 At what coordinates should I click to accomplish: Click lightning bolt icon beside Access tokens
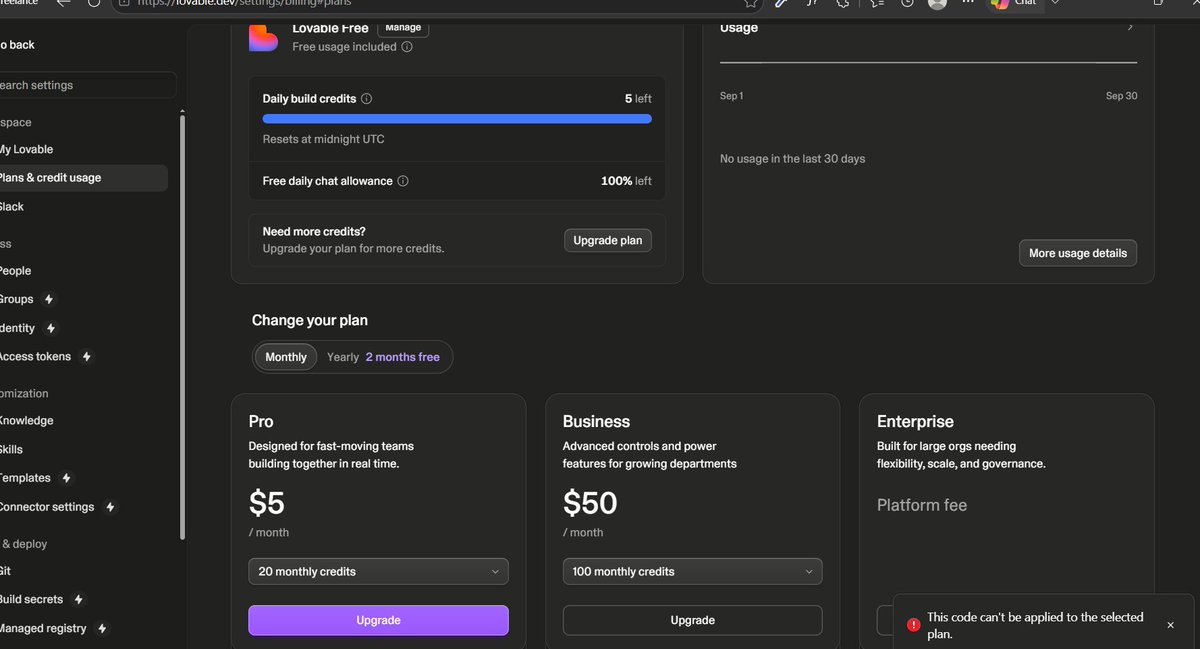click(87, 357)
